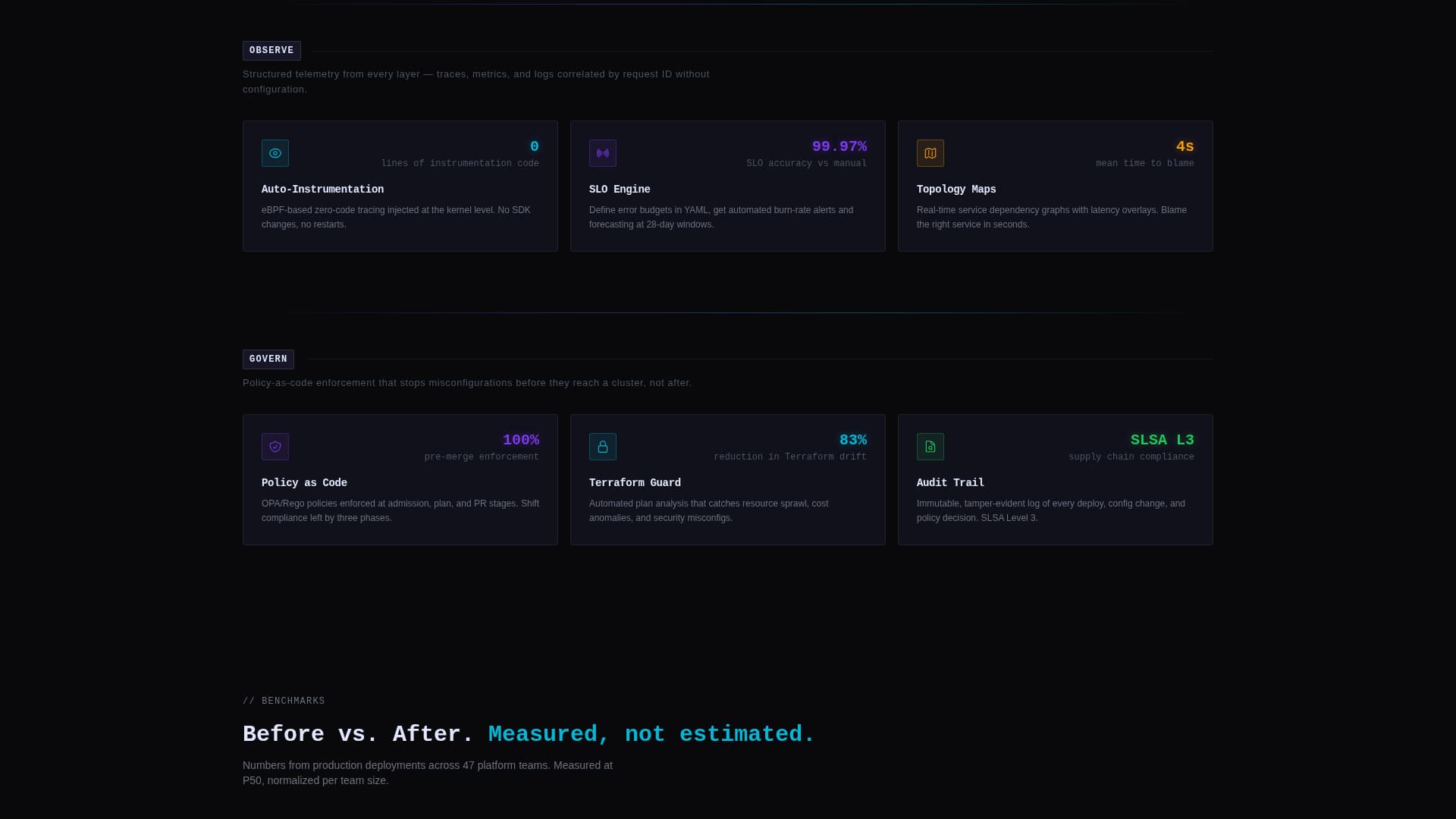1456x819 pixels.
Task: Click the 'Structured telemetry from every layer' subtitle
Action: click(x=476, y=82)
